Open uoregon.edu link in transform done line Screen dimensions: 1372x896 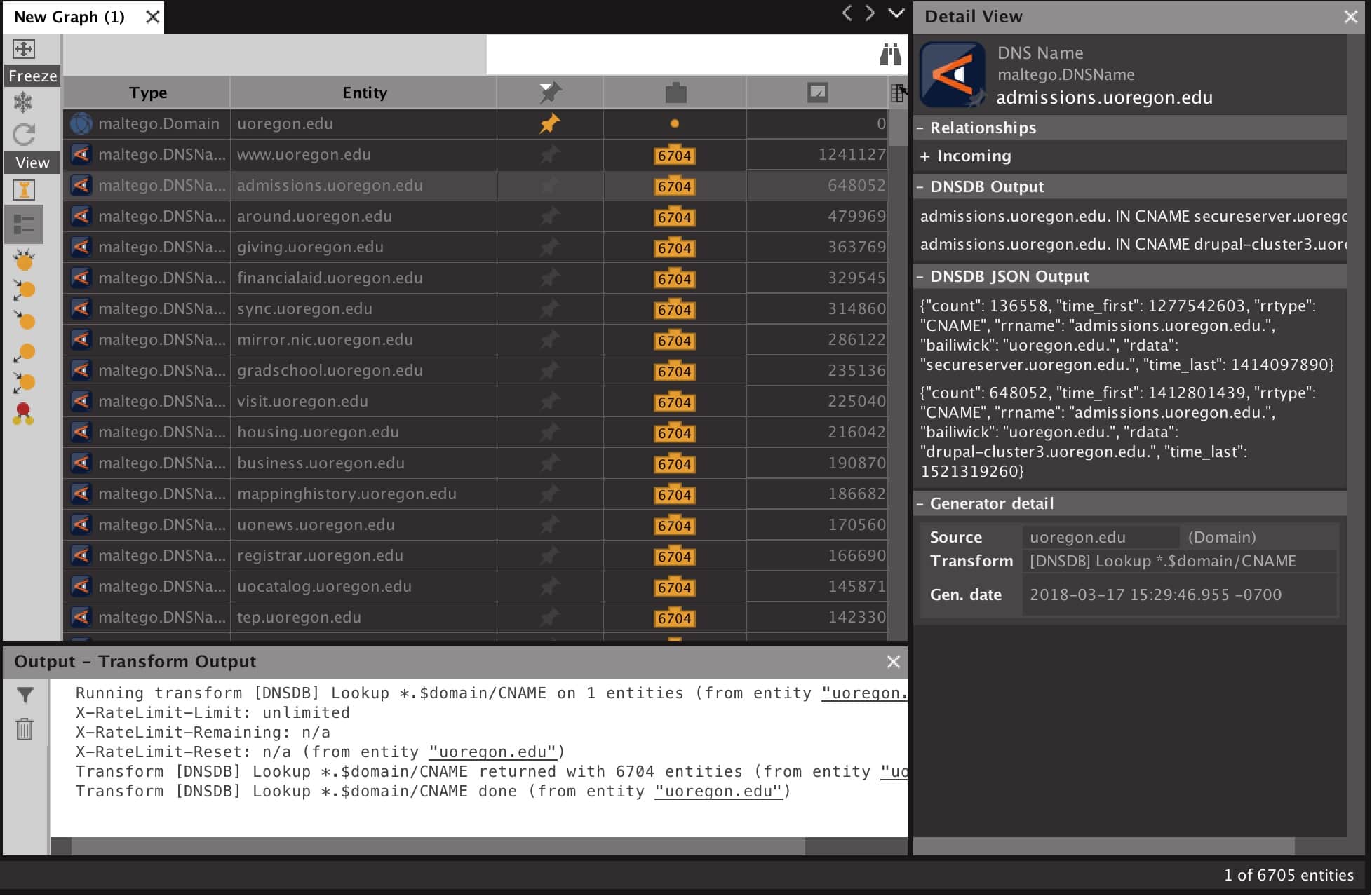719,792
